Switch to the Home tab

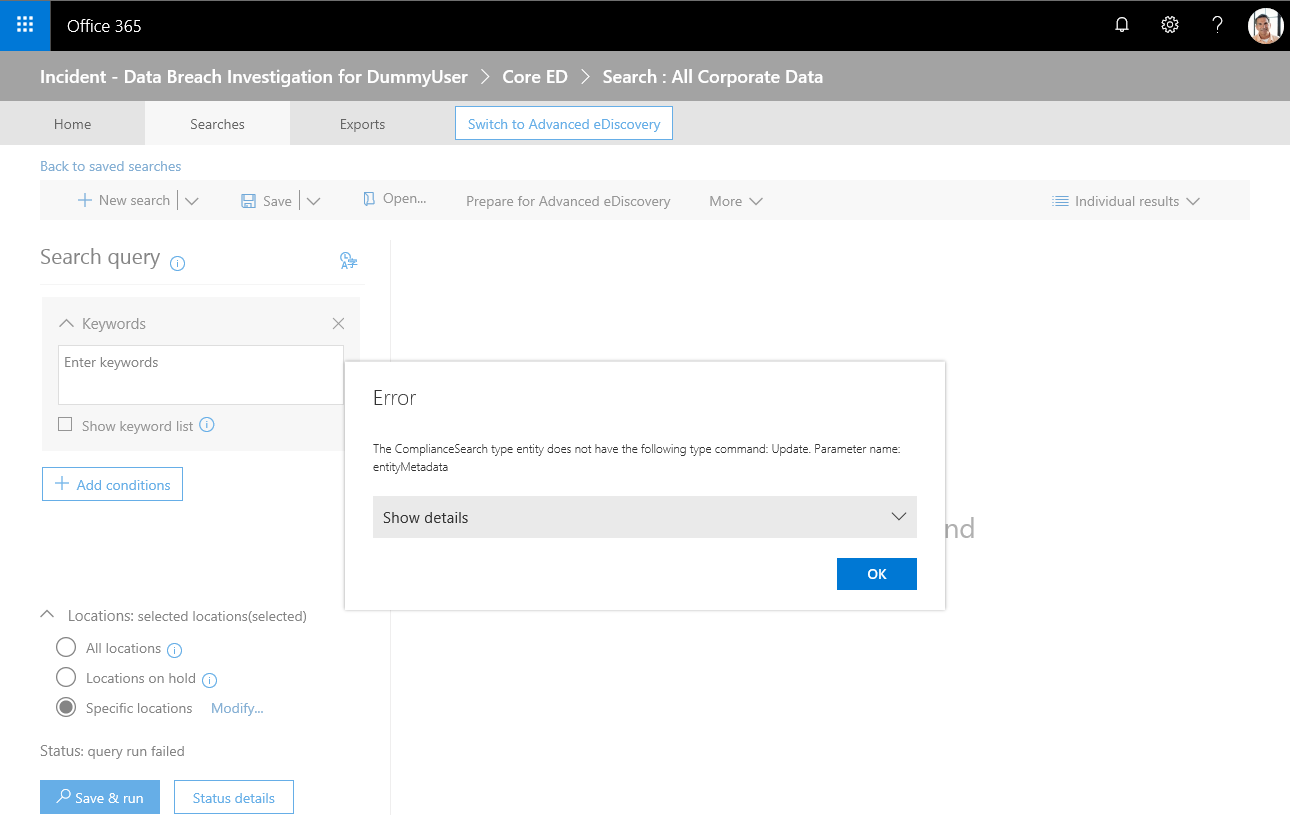72,124
